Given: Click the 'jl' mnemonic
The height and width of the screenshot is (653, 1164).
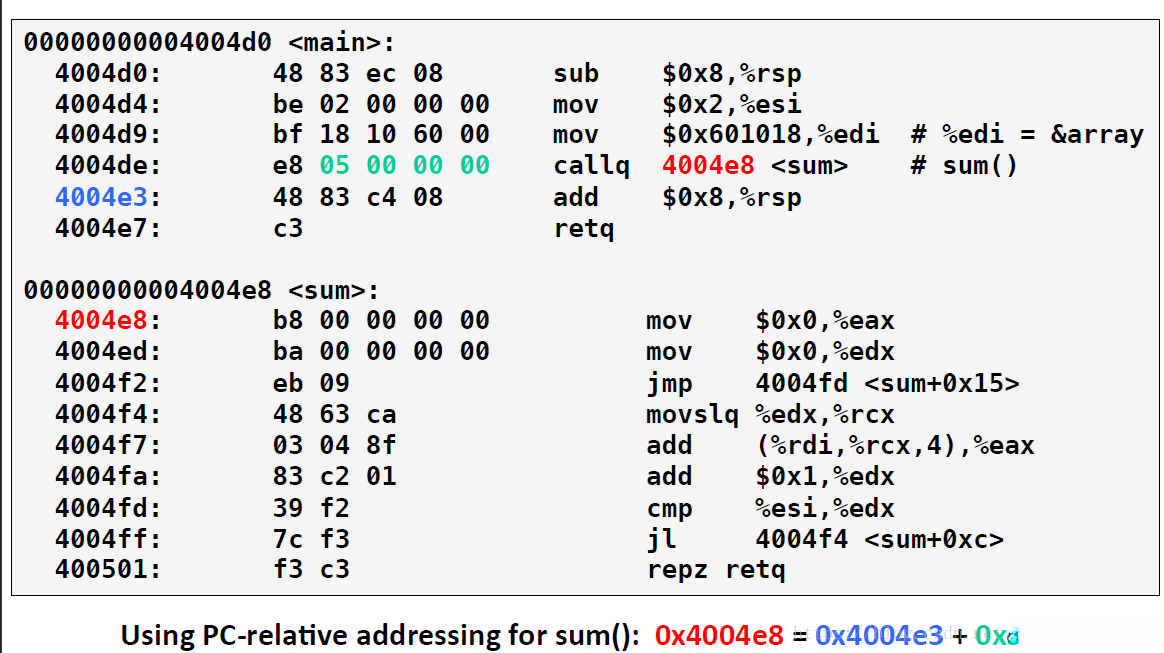Looking at the screenshot, I should (662, 539).
